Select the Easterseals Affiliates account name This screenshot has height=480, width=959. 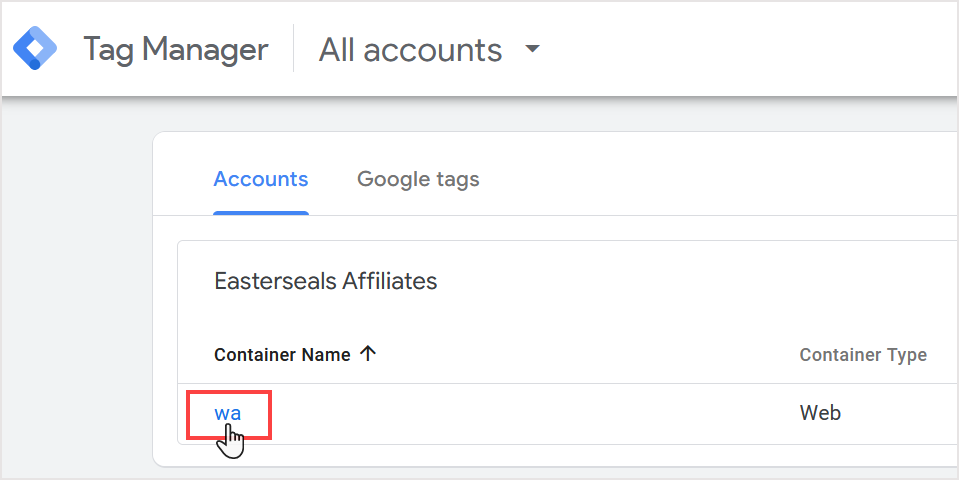(325, 281)
